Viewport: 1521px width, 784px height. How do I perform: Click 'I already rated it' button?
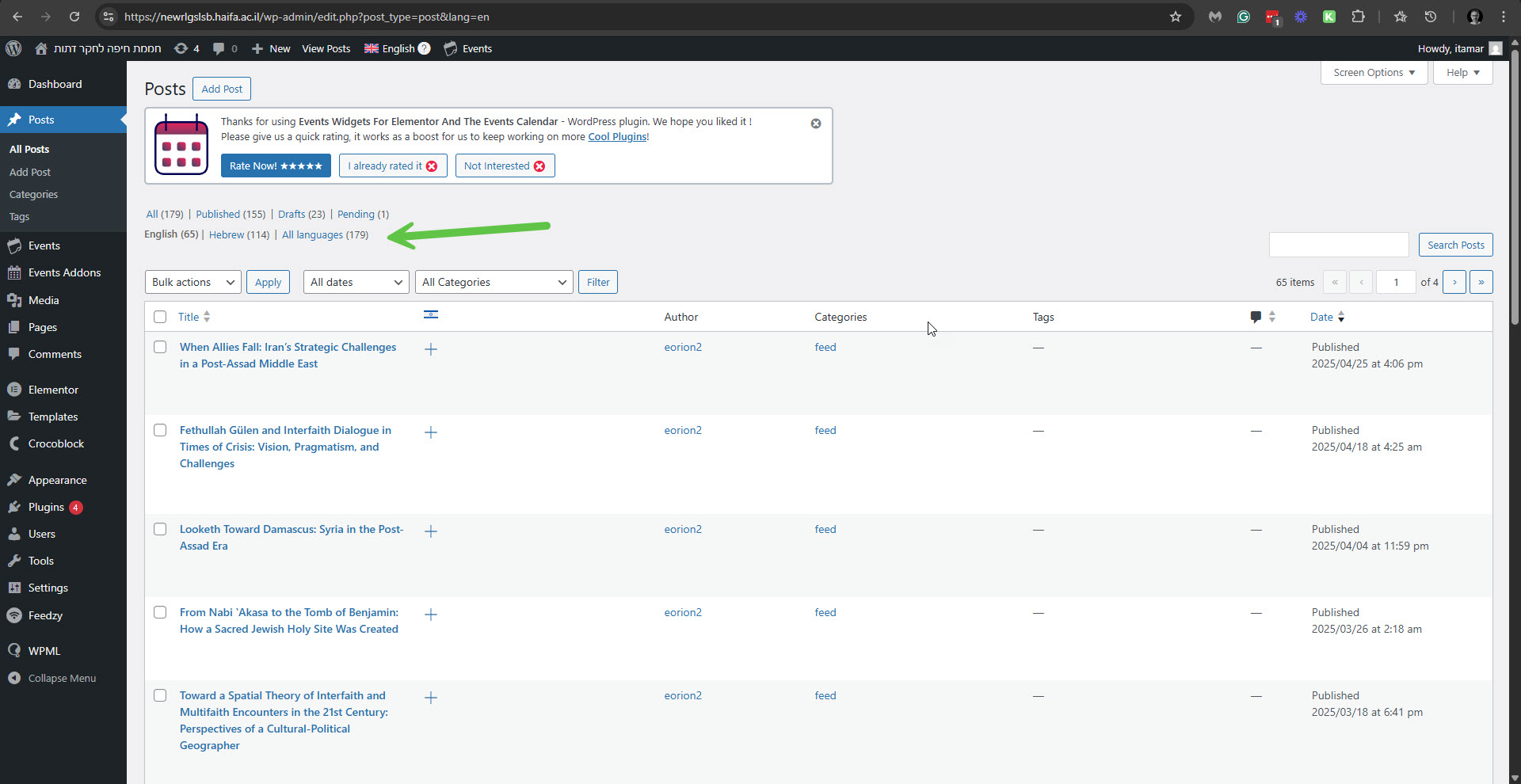tap(393, 166)
